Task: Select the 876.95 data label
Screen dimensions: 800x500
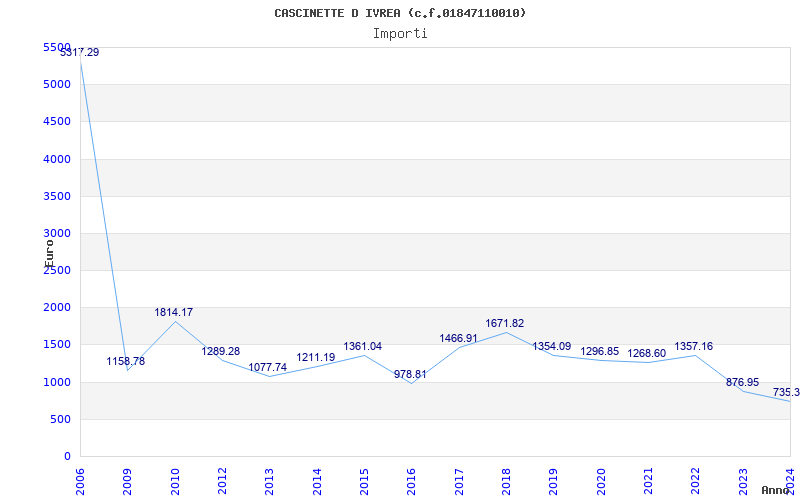Action: point(742,382)
